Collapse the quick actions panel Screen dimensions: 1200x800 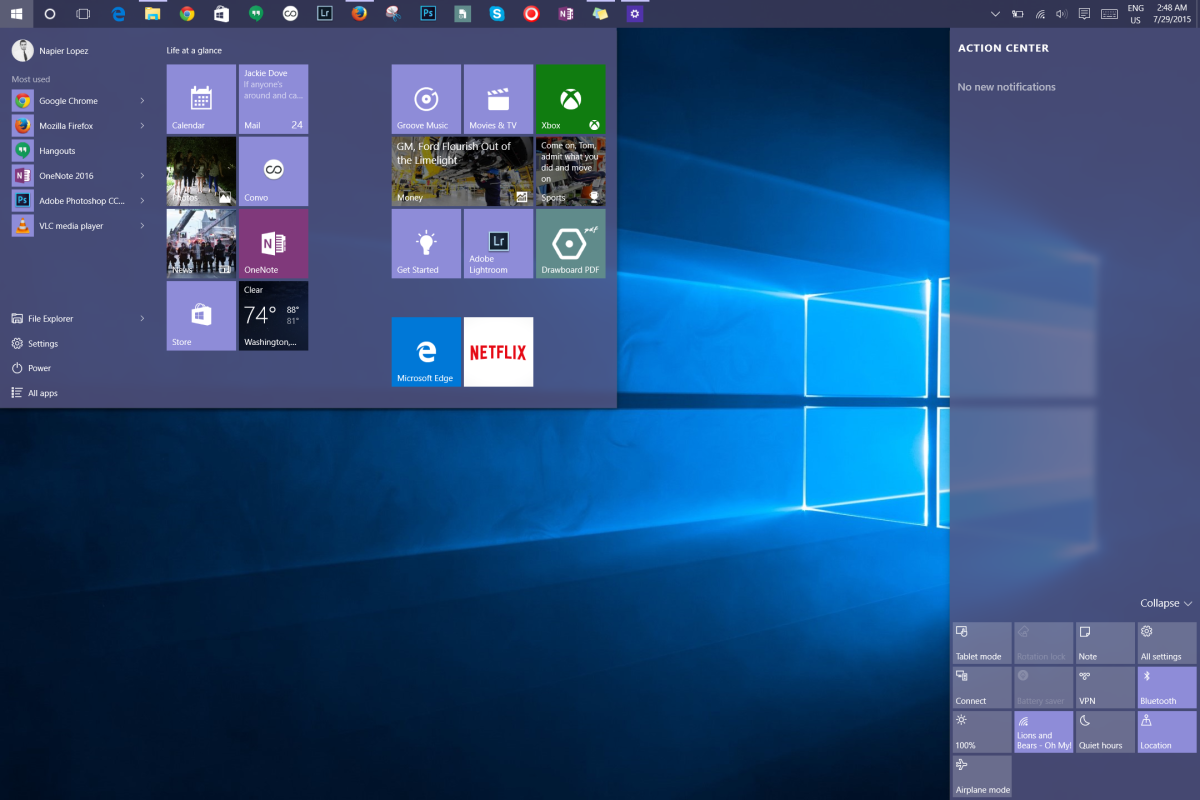pos(1166,604)
